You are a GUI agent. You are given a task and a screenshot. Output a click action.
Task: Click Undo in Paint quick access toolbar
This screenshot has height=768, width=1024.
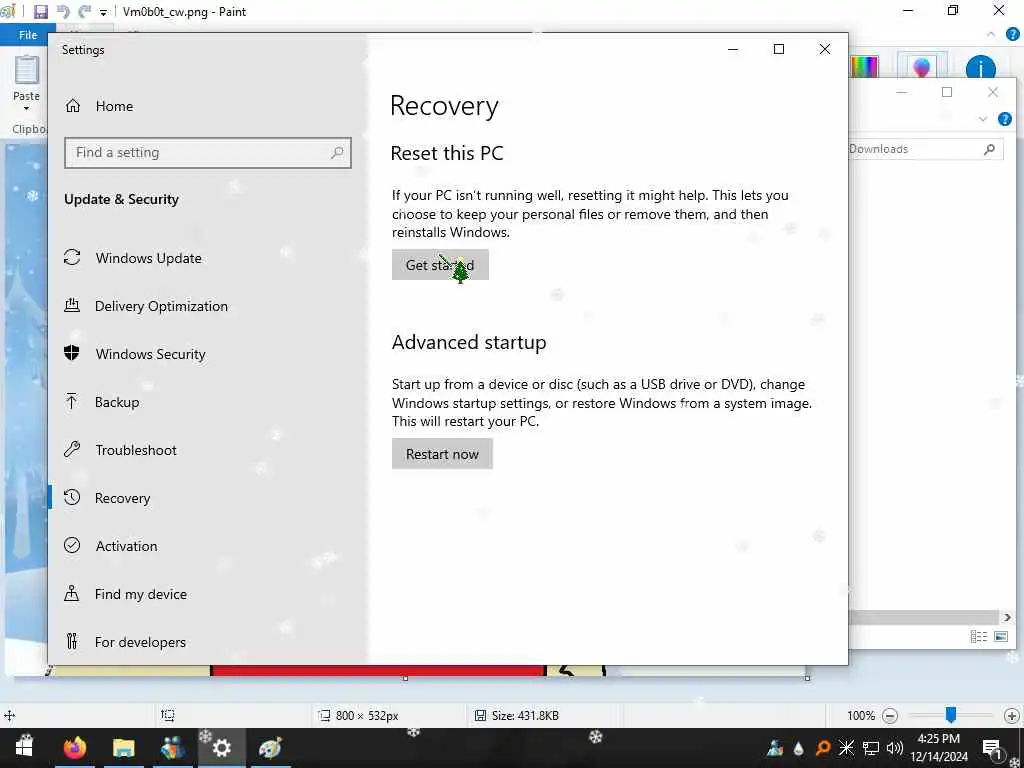(63, 12)
